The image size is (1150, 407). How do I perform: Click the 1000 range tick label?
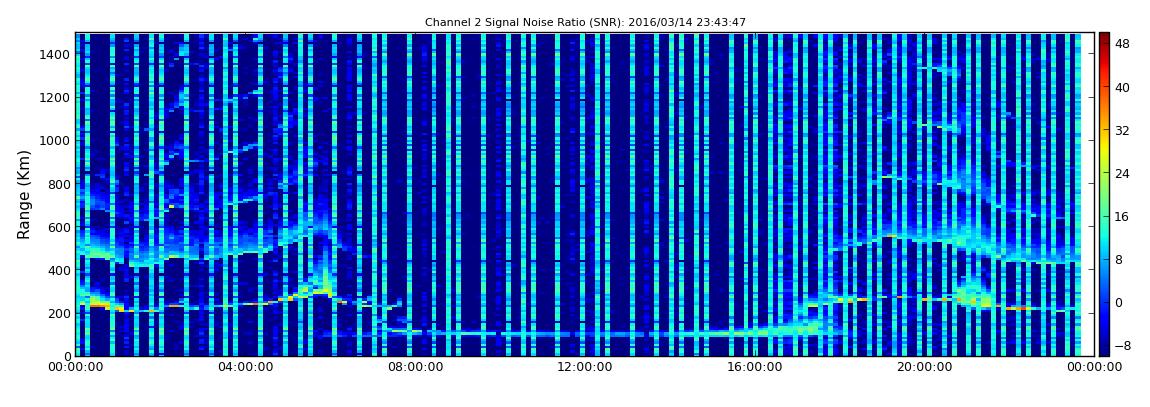tap(56, 141)
